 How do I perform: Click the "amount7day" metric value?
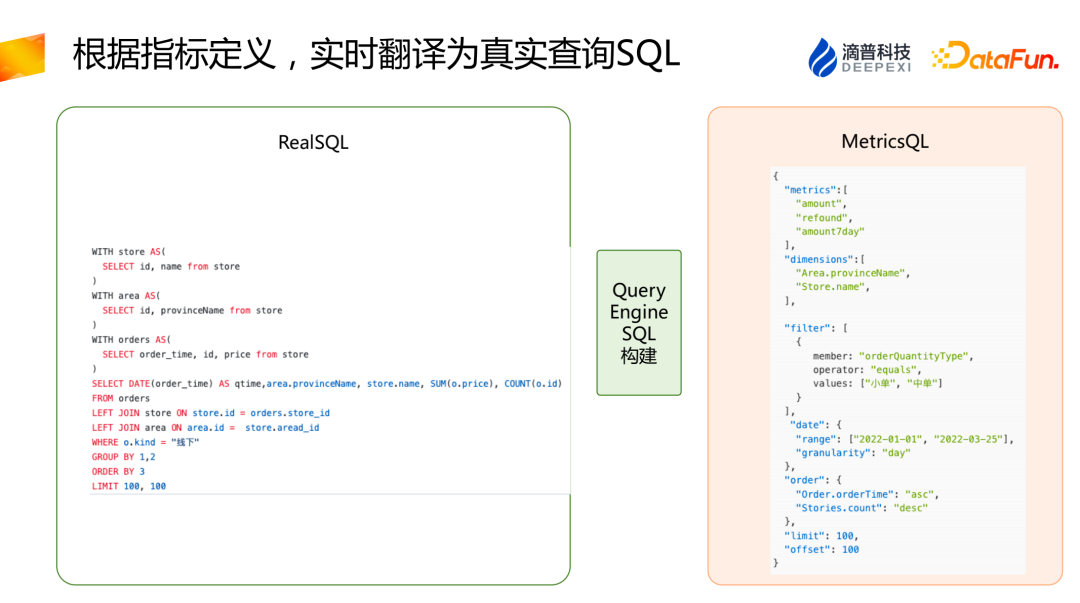(830, 232)
